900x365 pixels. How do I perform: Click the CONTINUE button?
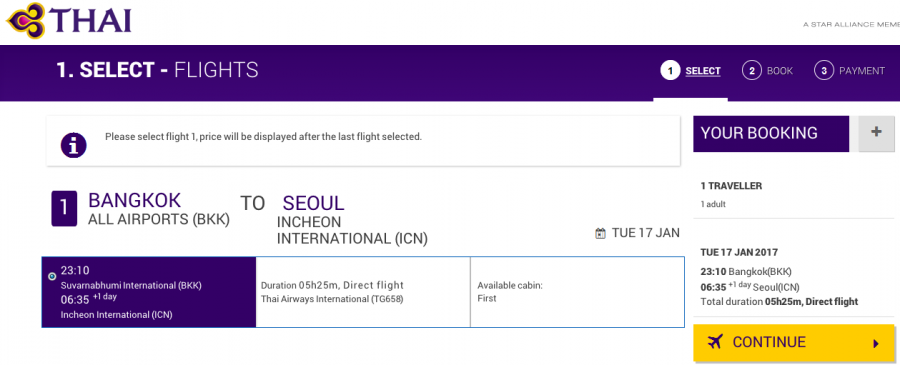(794, 343)
